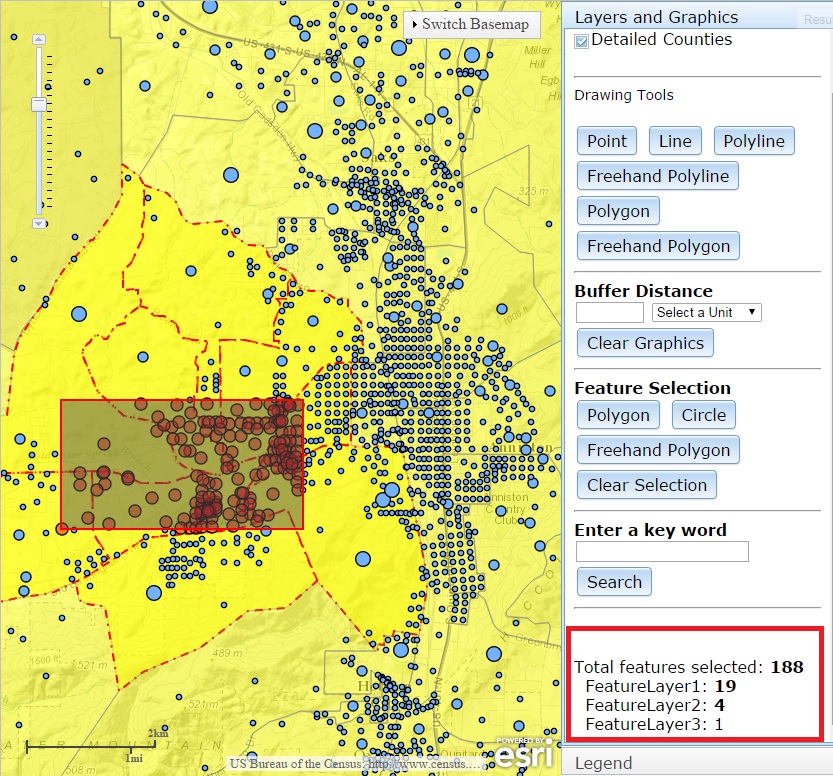Click the Search button
This screenshot has height=776, width=833.
(614, 582)
